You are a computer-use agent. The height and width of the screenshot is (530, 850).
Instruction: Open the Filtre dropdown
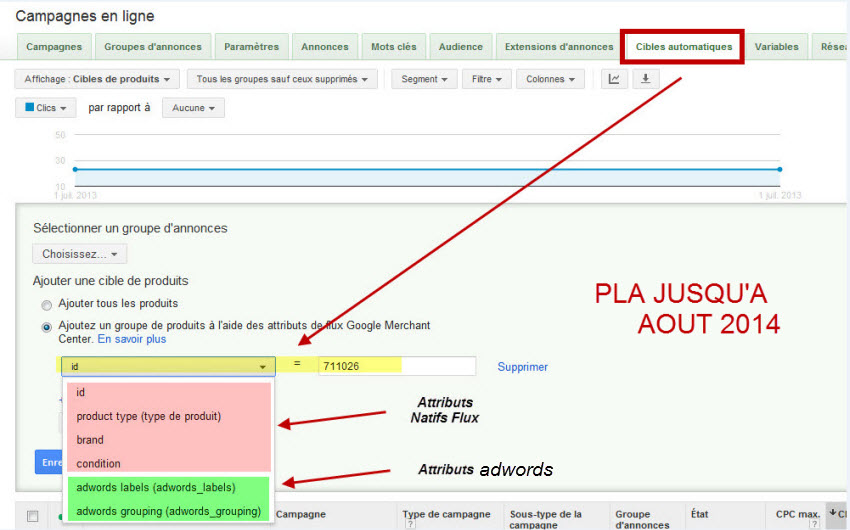[x=487, y=79]
